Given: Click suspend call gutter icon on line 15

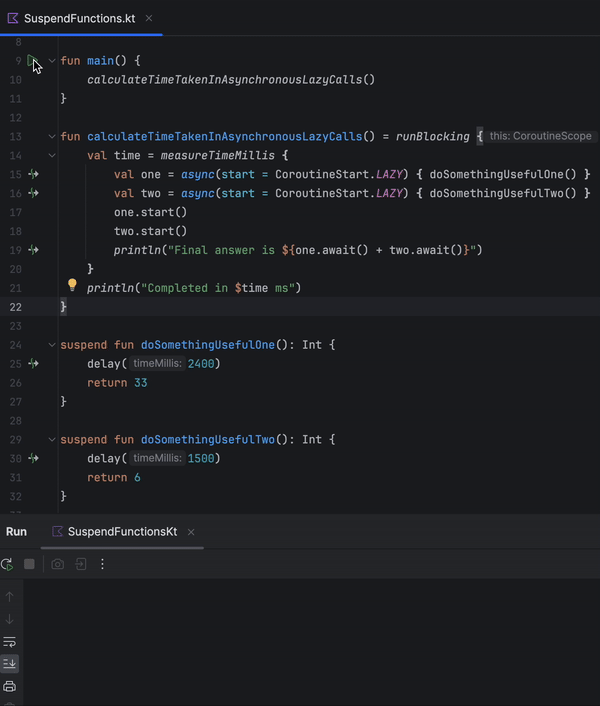Looking at the screenshot, I should (x=33, y=174).
